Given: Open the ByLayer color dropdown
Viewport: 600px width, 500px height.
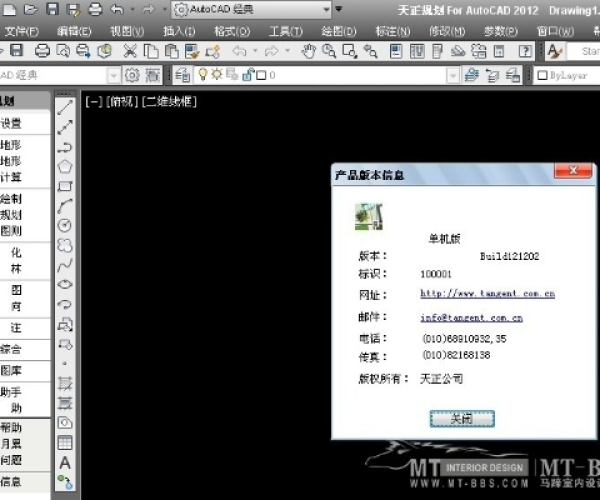Looking at the screenshot, I should pos(568,75).
